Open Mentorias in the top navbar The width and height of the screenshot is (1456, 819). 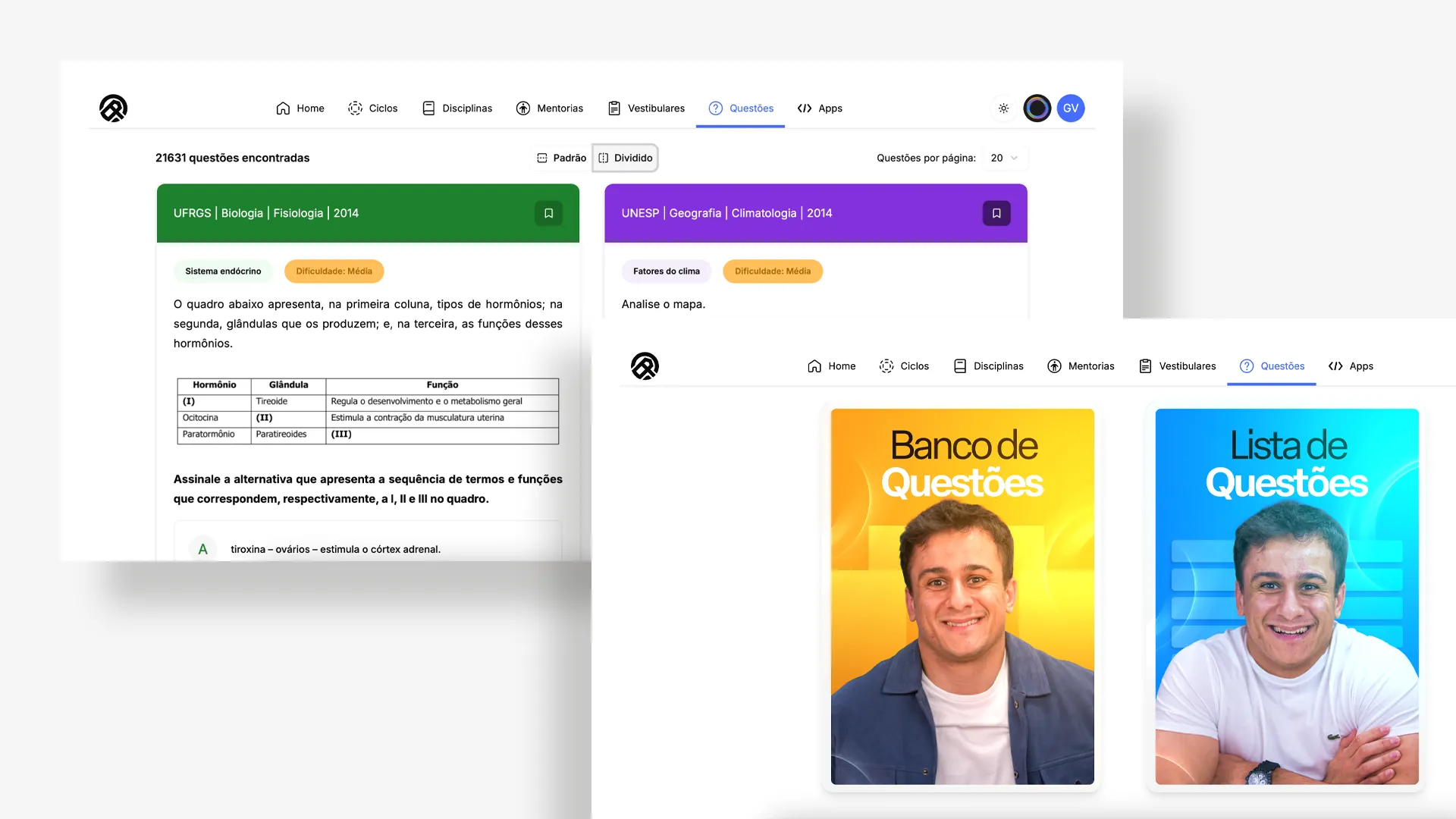coord(550,108)
